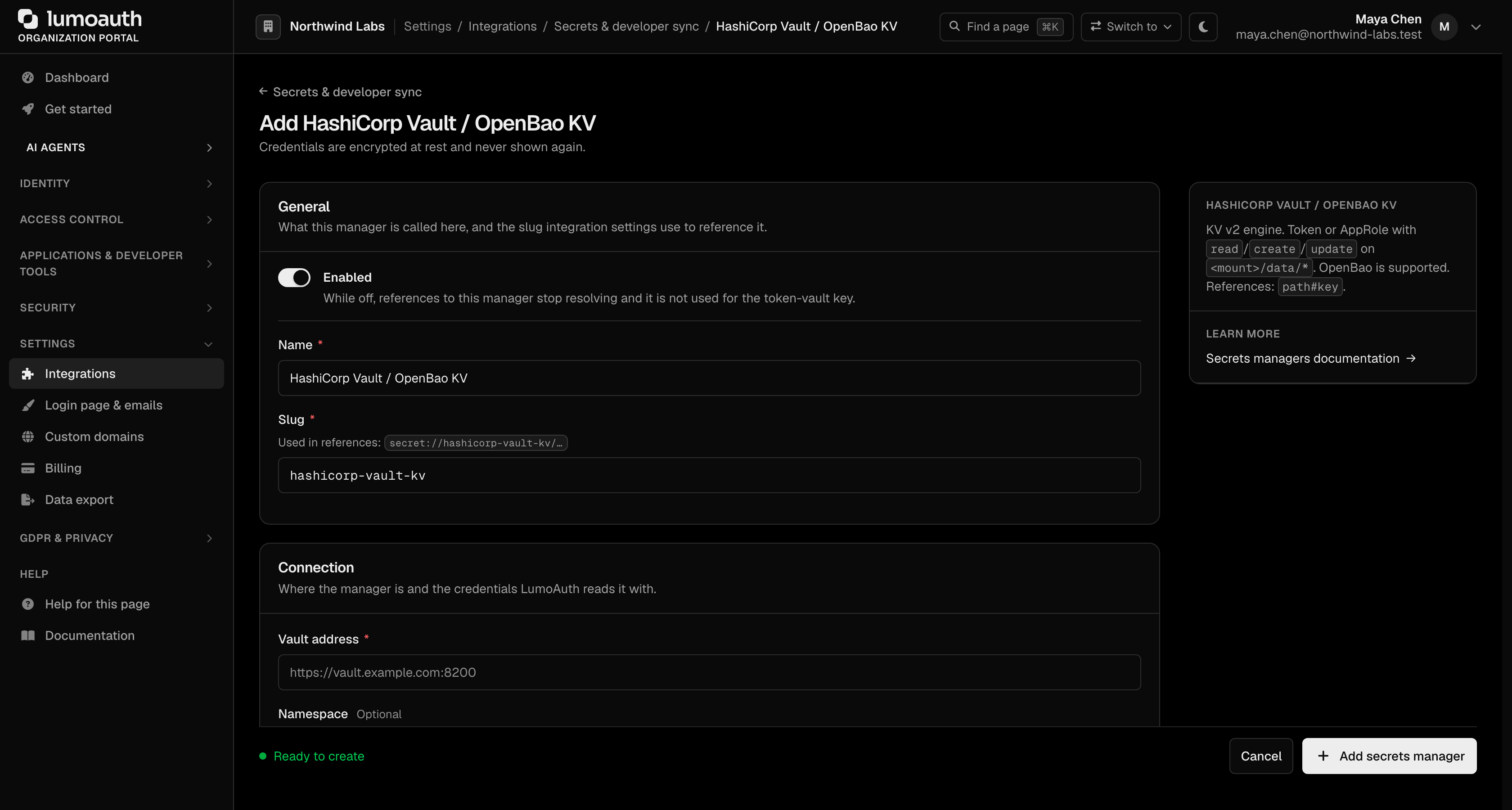Collapse the Settings section
Screen dimensions: 1512x810
point(116,344)
